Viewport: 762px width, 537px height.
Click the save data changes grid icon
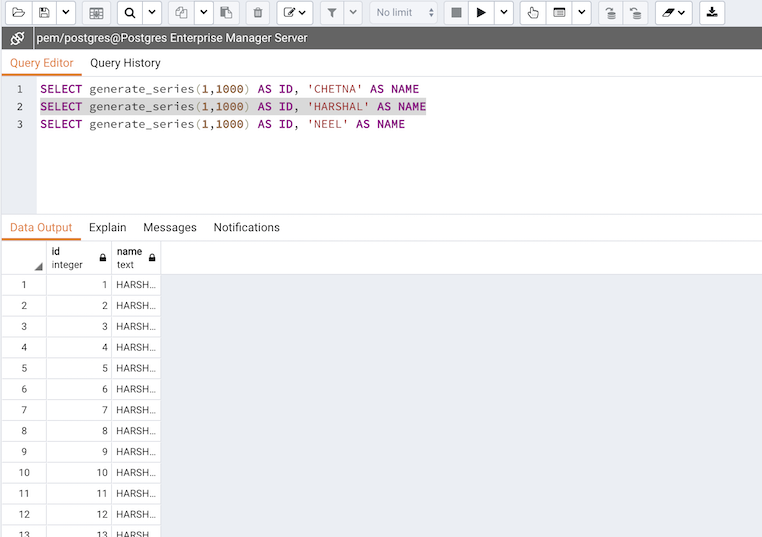coord(96,13)
